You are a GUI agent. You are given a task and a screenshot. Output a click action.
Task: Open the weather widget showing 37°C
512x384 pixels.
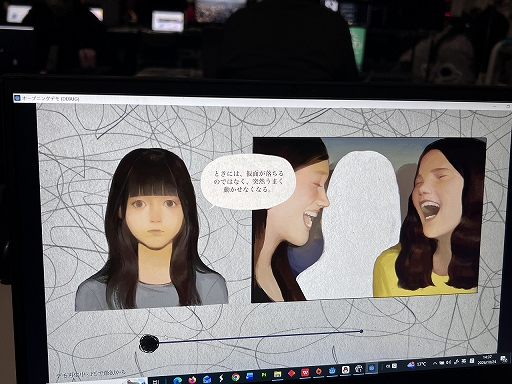click(417, 364)
